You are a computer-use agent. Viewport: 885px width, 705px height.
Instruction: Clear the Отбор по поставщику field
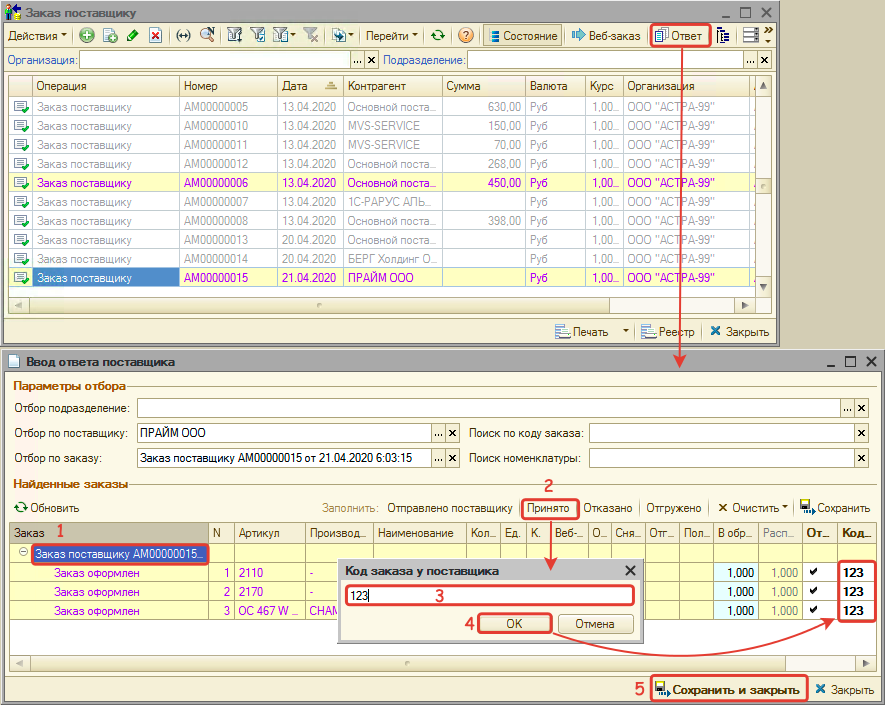pos(452,433)
